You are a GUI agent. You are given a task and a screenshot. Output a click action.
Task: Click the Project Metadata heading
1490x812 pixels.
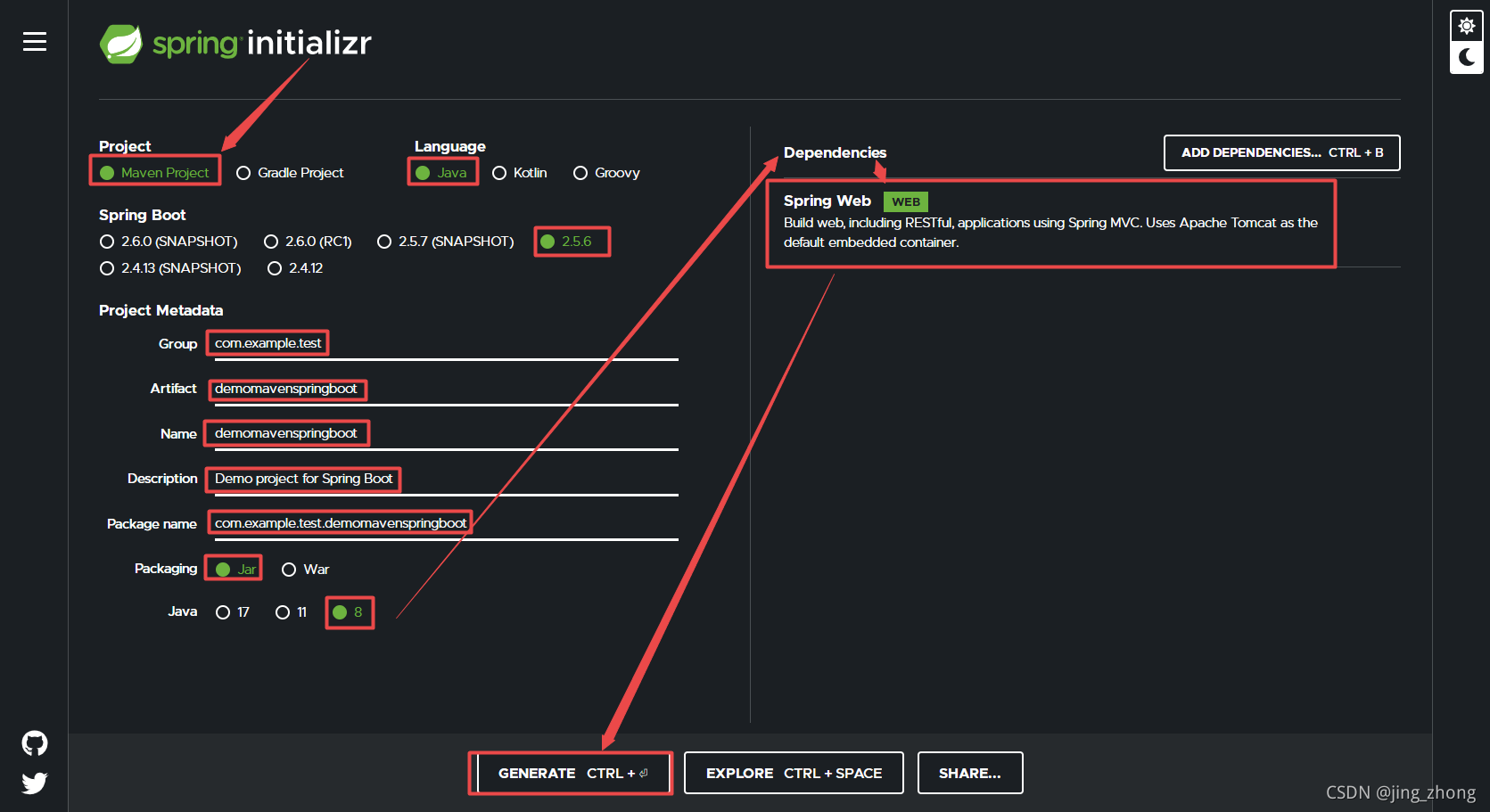coord(161,310)
